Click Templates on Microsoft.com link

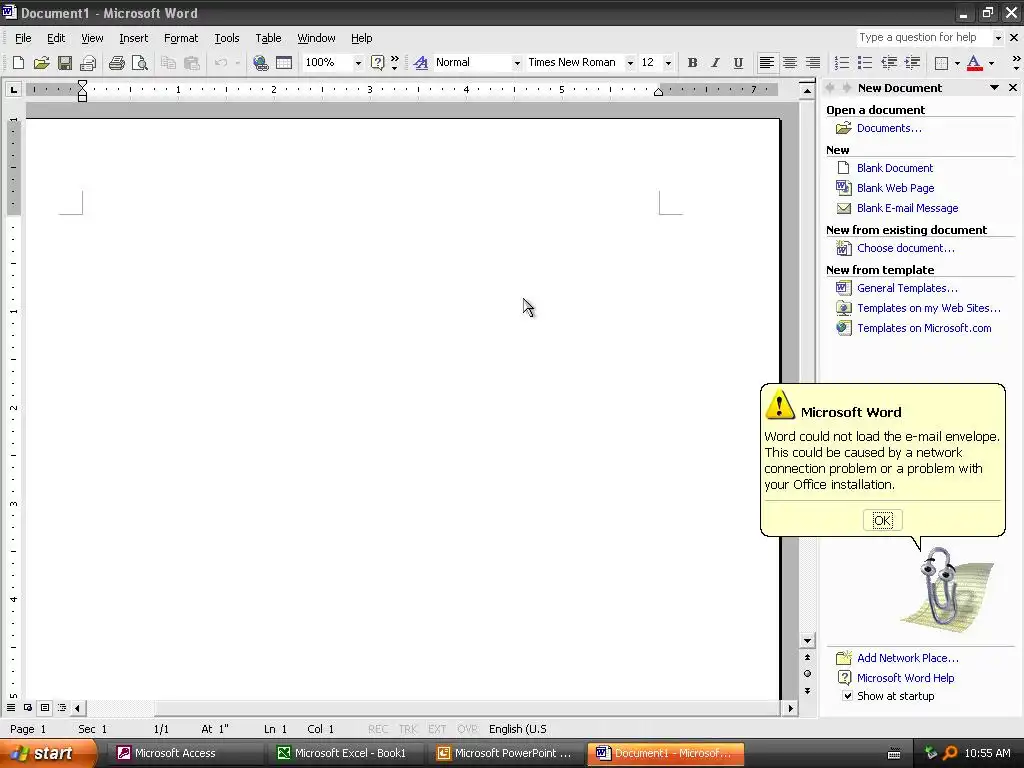(x=924, y=328)
